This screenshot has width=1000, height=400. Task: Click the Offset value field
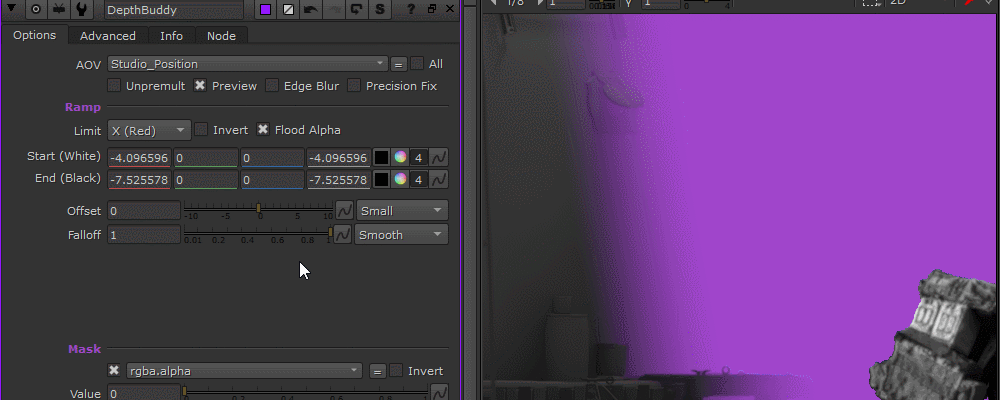pyautogui.click(x=144, y=211)
